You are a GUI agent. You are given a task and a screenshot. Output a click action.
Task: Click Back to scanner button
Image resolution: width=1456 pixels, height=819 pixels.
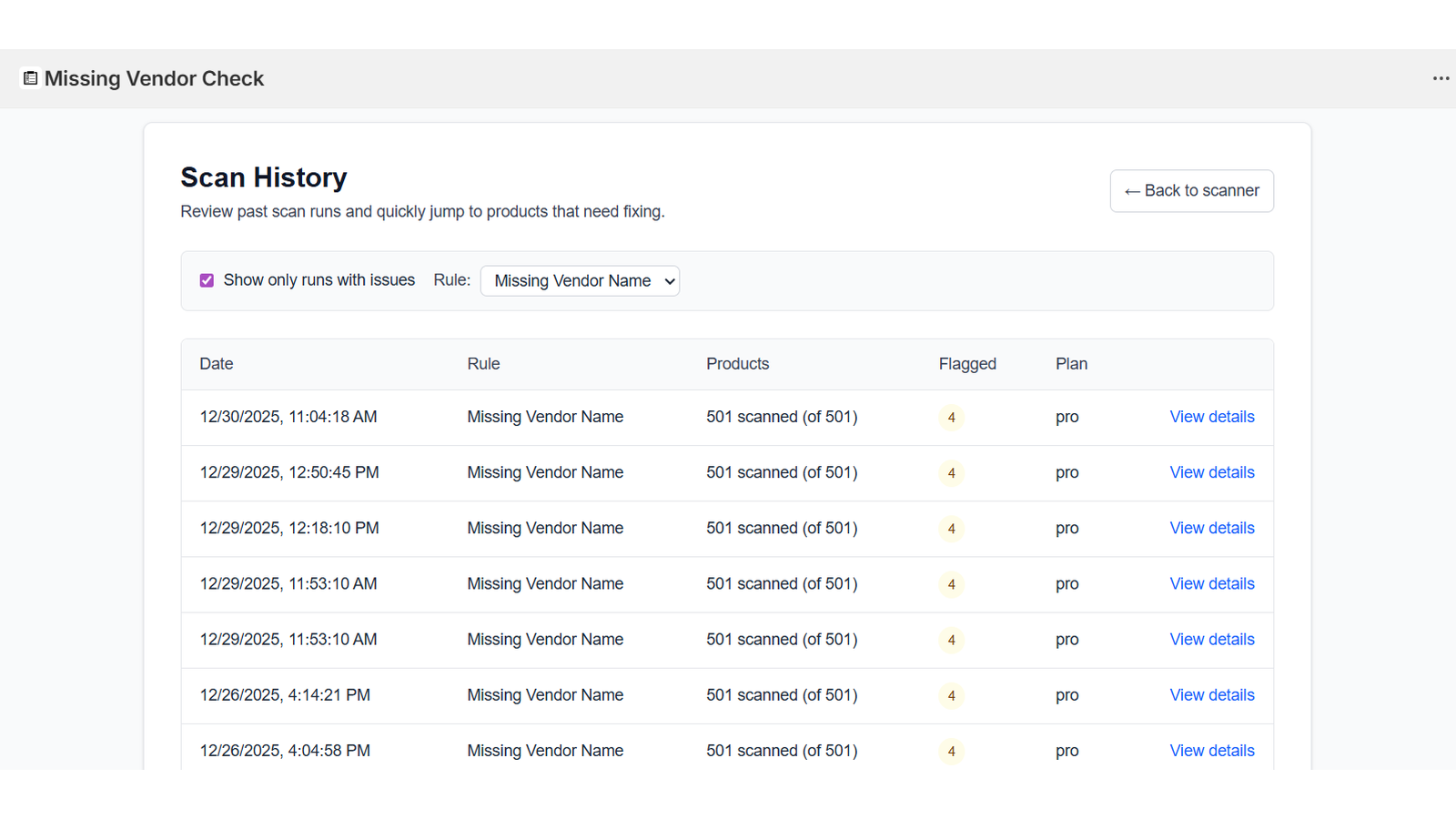coord(1191,191)
